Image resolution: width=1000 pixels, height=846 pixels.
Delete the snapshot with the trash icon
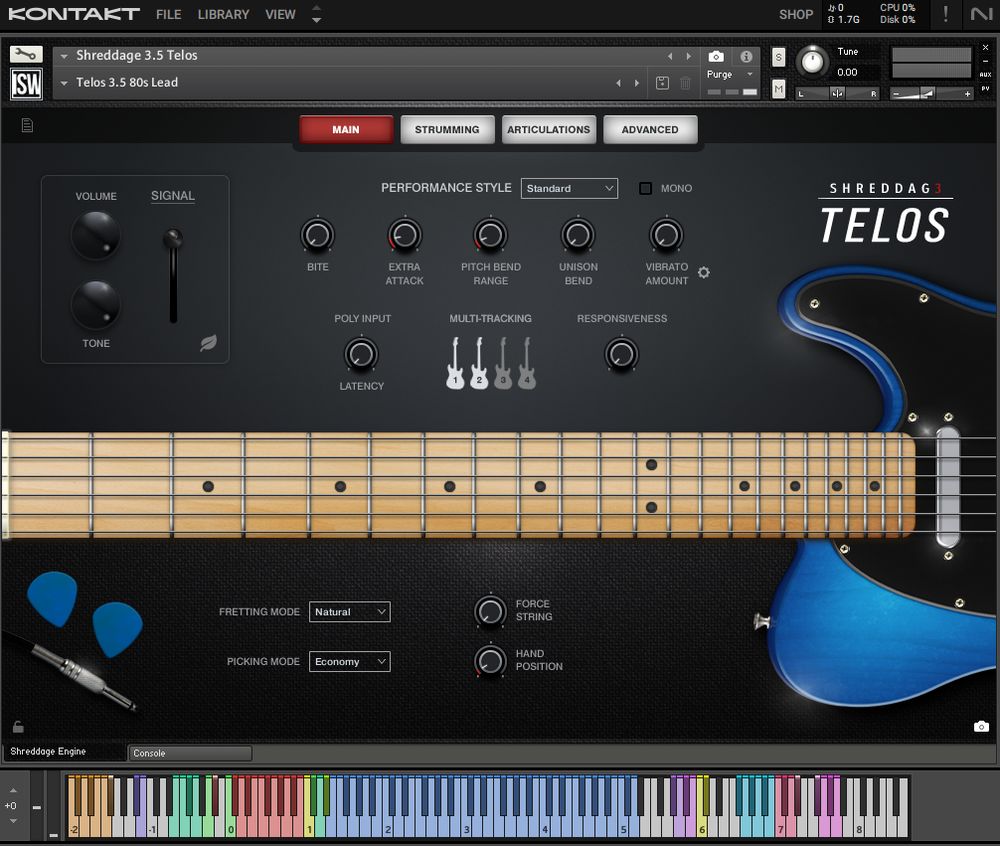[x=685, y=83]
